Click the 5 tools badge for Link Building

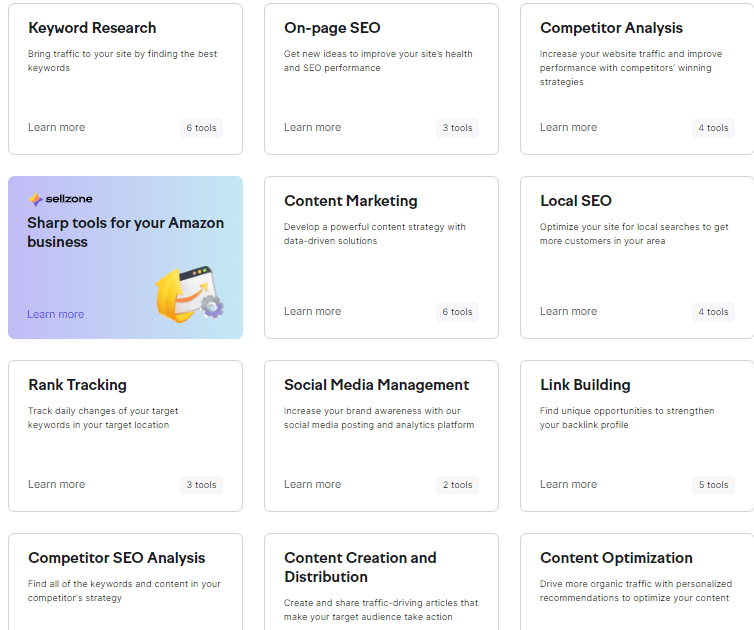coord(713,485)
